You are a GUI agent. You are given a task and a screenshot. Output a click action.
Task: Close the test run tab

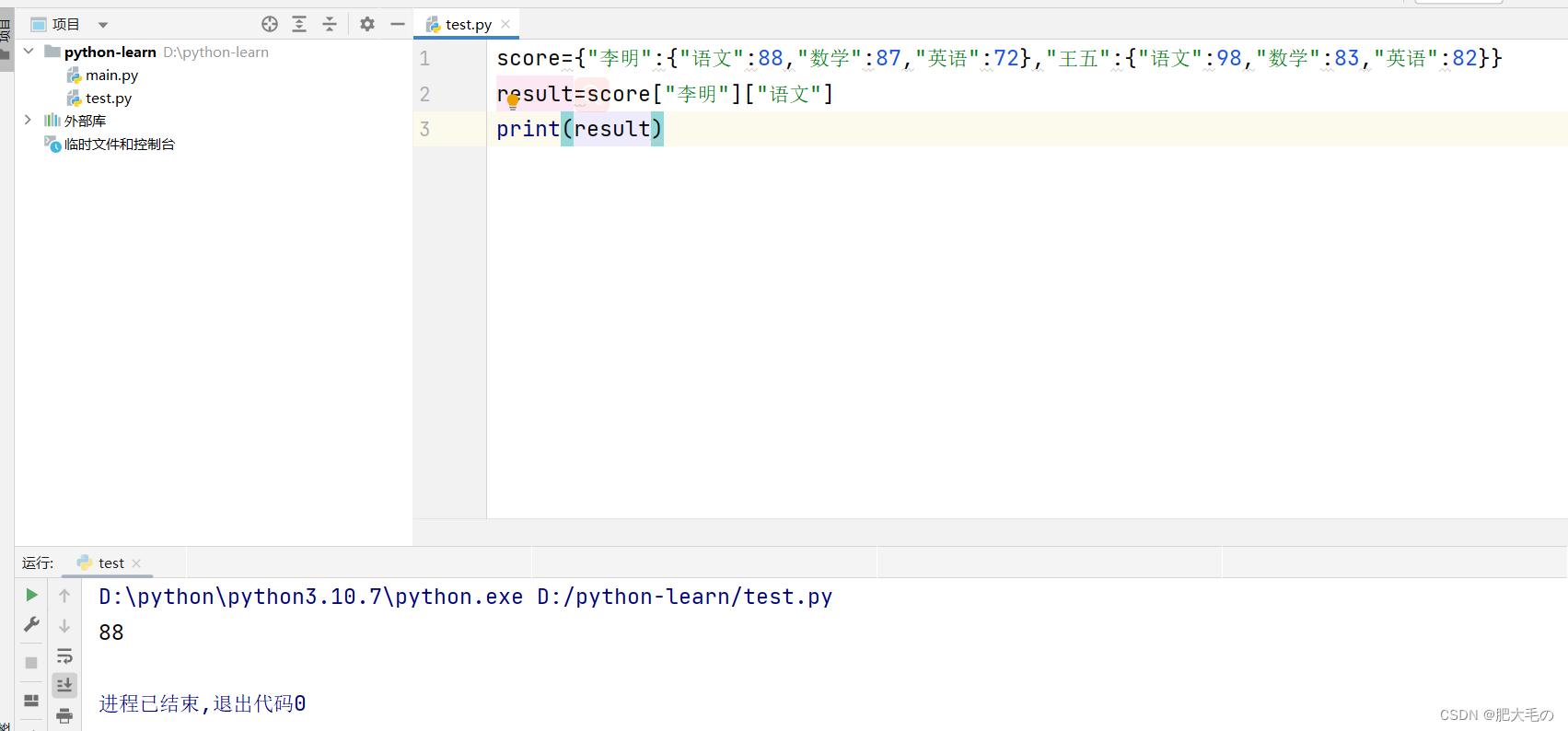pyautogui.click(x=136, y=563)
